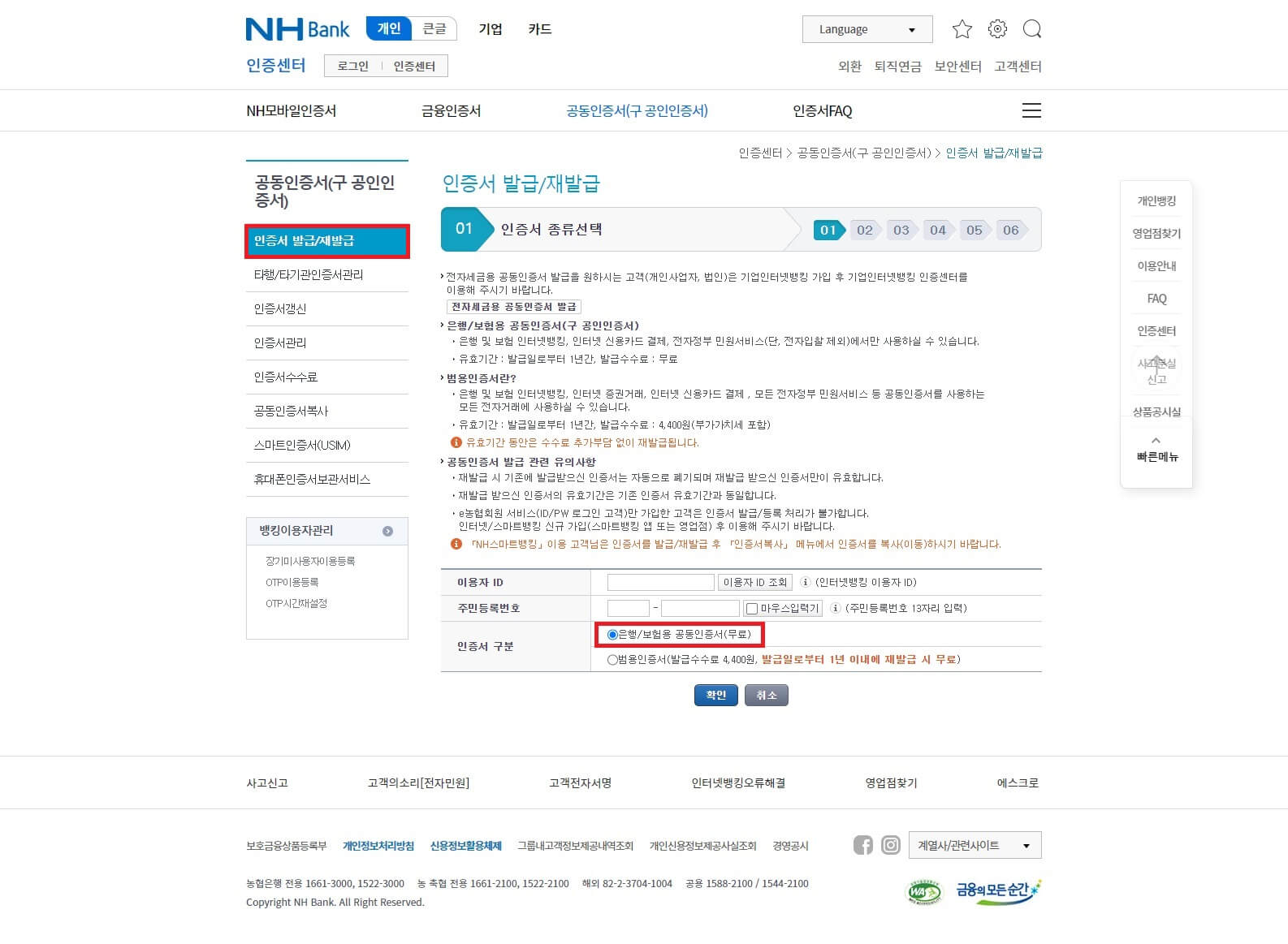Viewport: 1288px width, 944px height.
Task: Open 퇴직연금 header link
Action: [897, 67]
